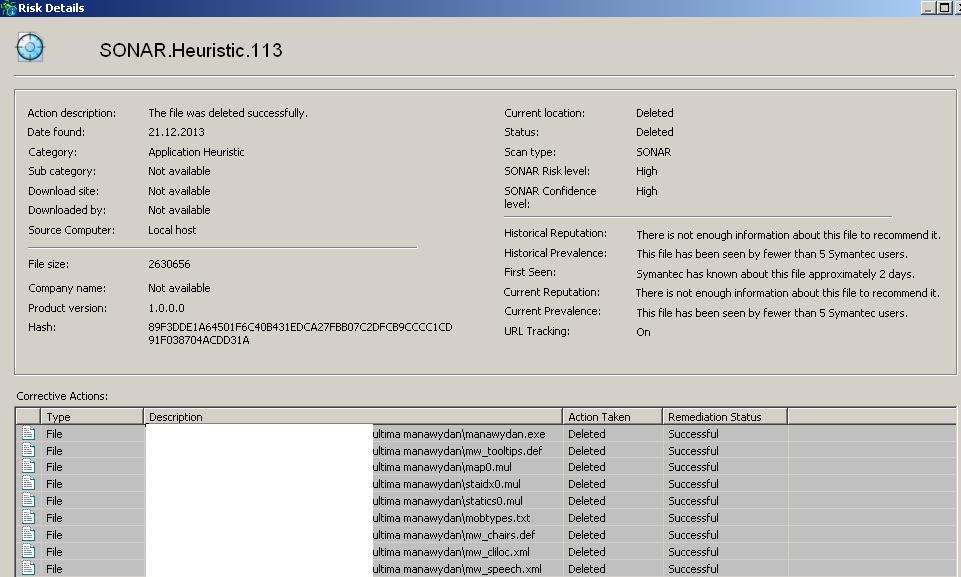The width and height of the screenshot is (961, 577).
Task: Click file icon in staidx0.mul row
Action: [x=28, y=483]
